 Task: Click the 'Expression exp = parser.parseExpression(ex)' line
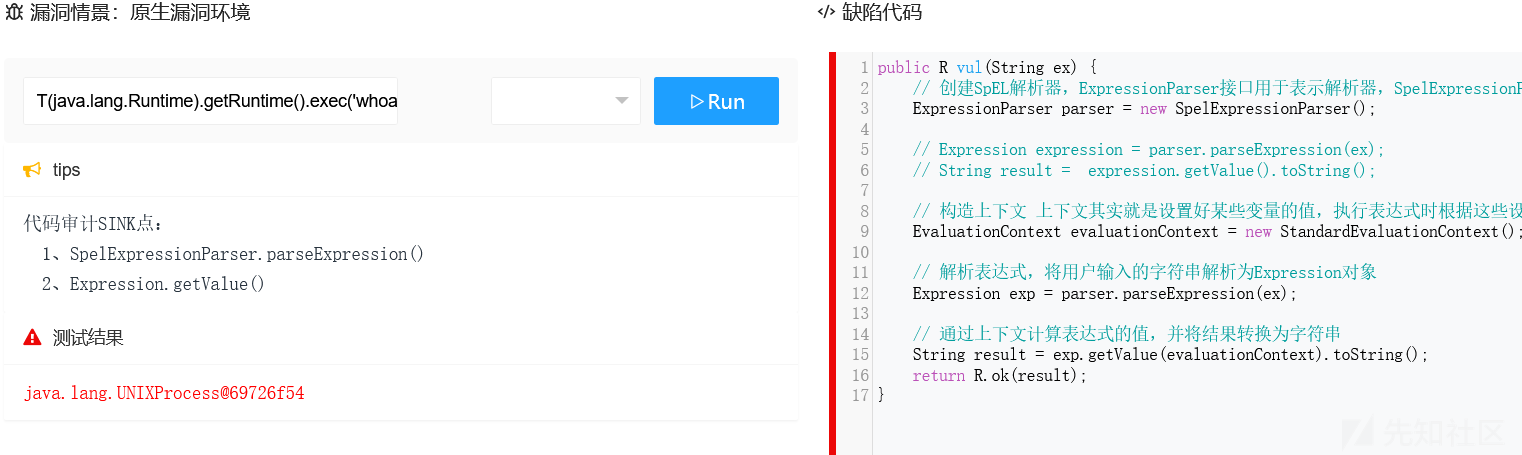(x=1104, y=294)
